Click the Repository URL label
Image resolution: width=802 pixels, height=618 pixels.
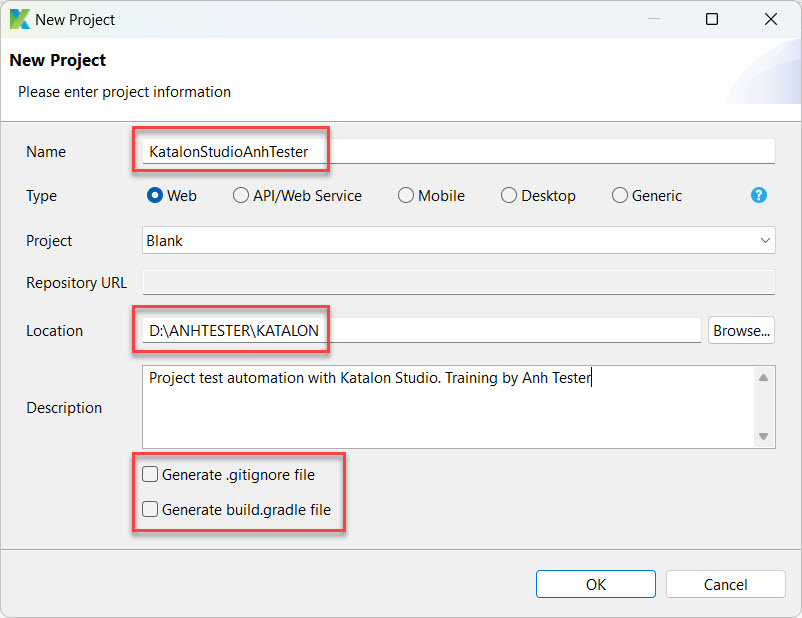(x=76, y=282)
